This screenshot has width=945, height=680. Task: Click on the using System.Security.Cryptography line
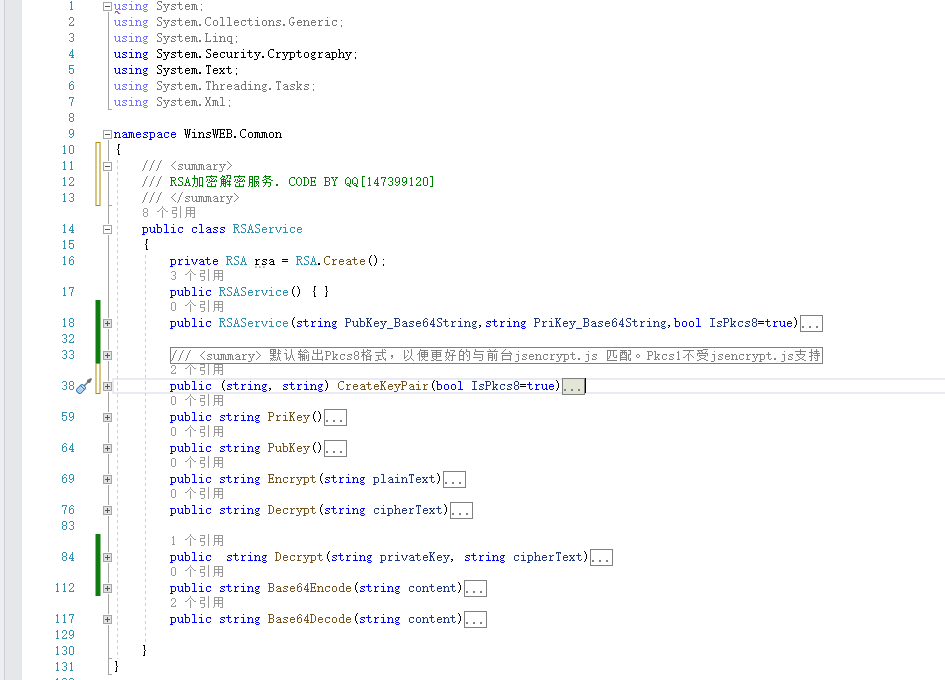235,54
